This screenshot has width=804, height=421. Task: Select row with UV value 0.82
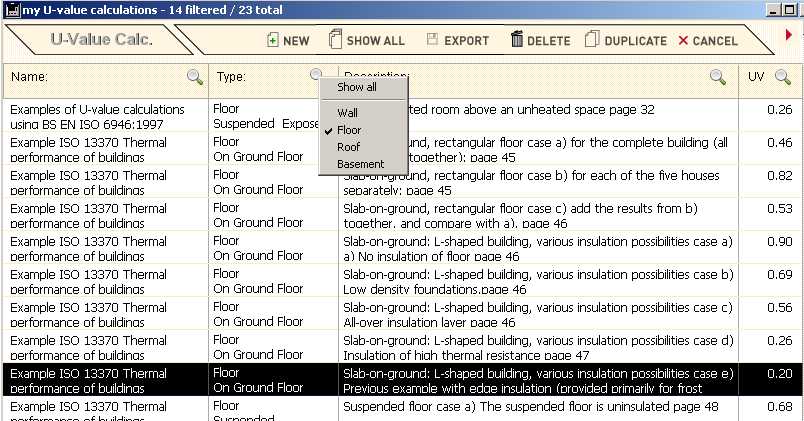click(x=402, y=182)
